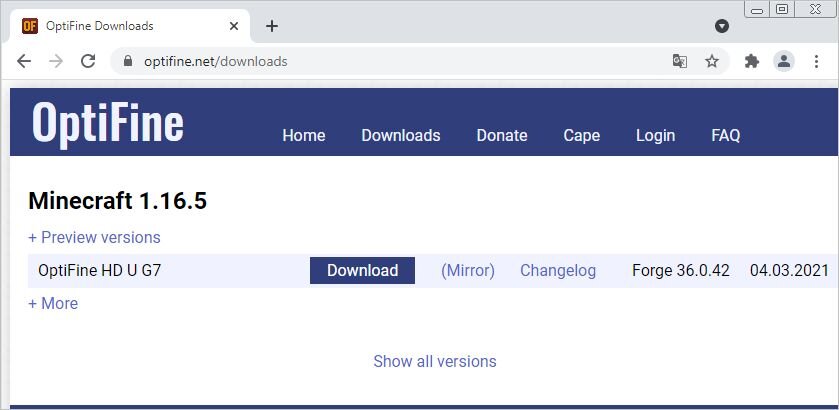Open the FAQ navigation item
Viewport: 839px width, 410px height.
726,135
